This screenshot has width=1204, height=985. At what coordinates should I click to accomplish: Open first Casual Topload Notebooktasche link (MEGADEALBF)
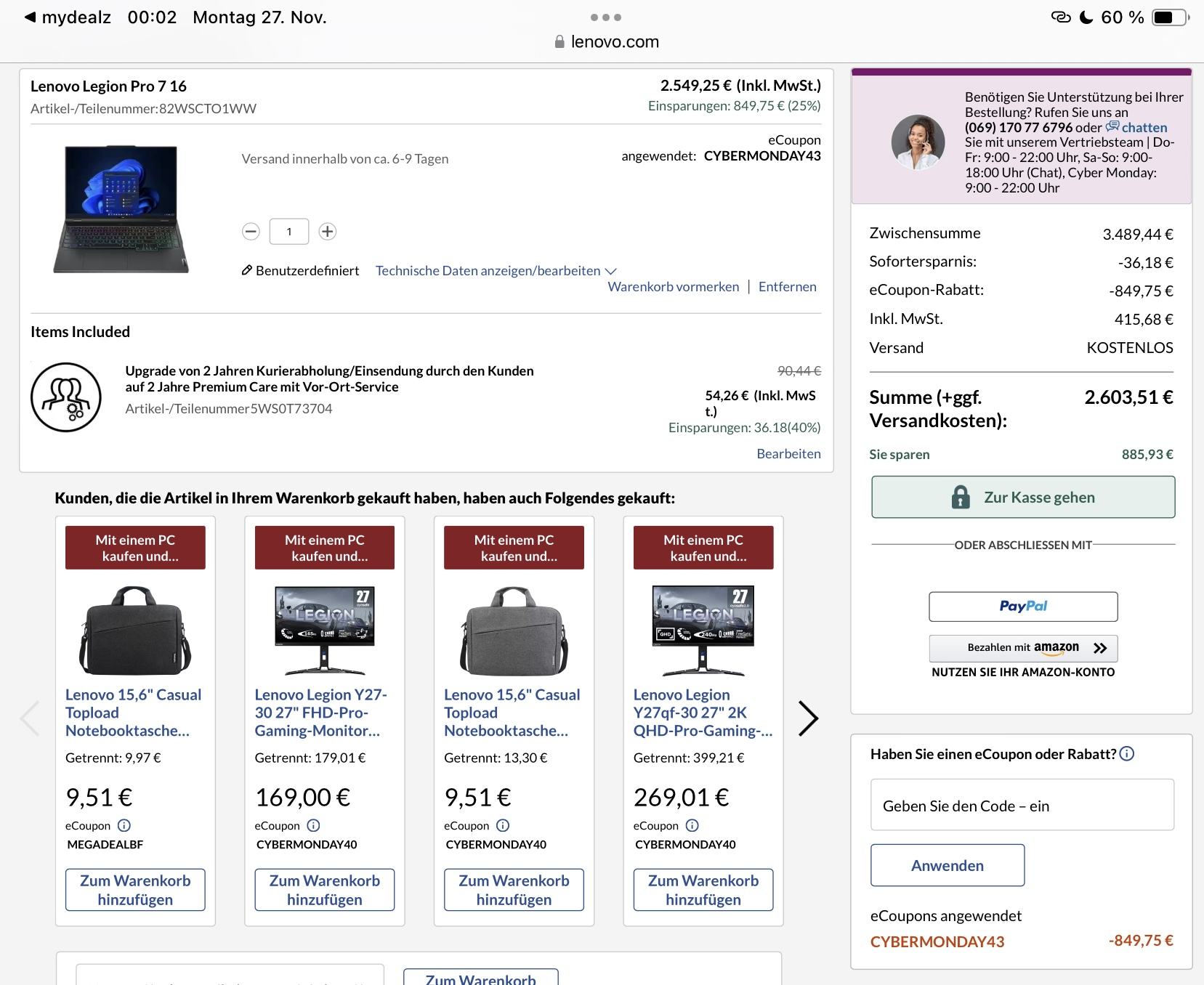point(134,713)
